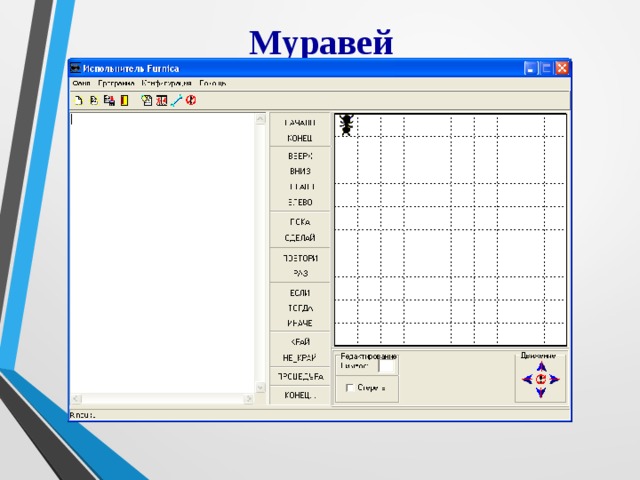The height and width of the screenshot is (480, 640).
Task: Move the ant down with the down arrow
Action: coord(541,392)
